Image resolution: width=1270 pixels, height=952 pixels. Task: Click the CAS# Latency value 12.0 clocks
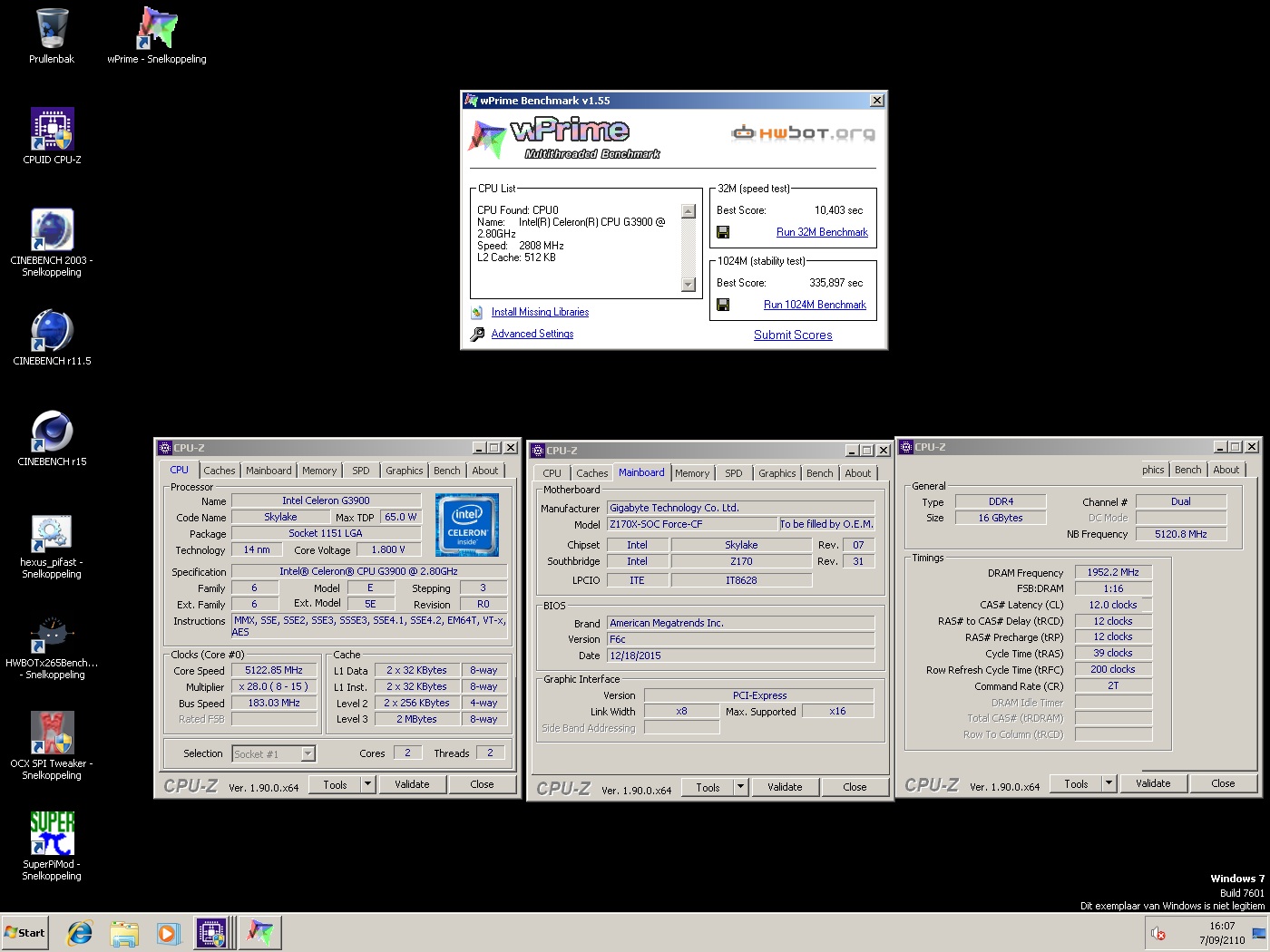tap(1113, 605)
